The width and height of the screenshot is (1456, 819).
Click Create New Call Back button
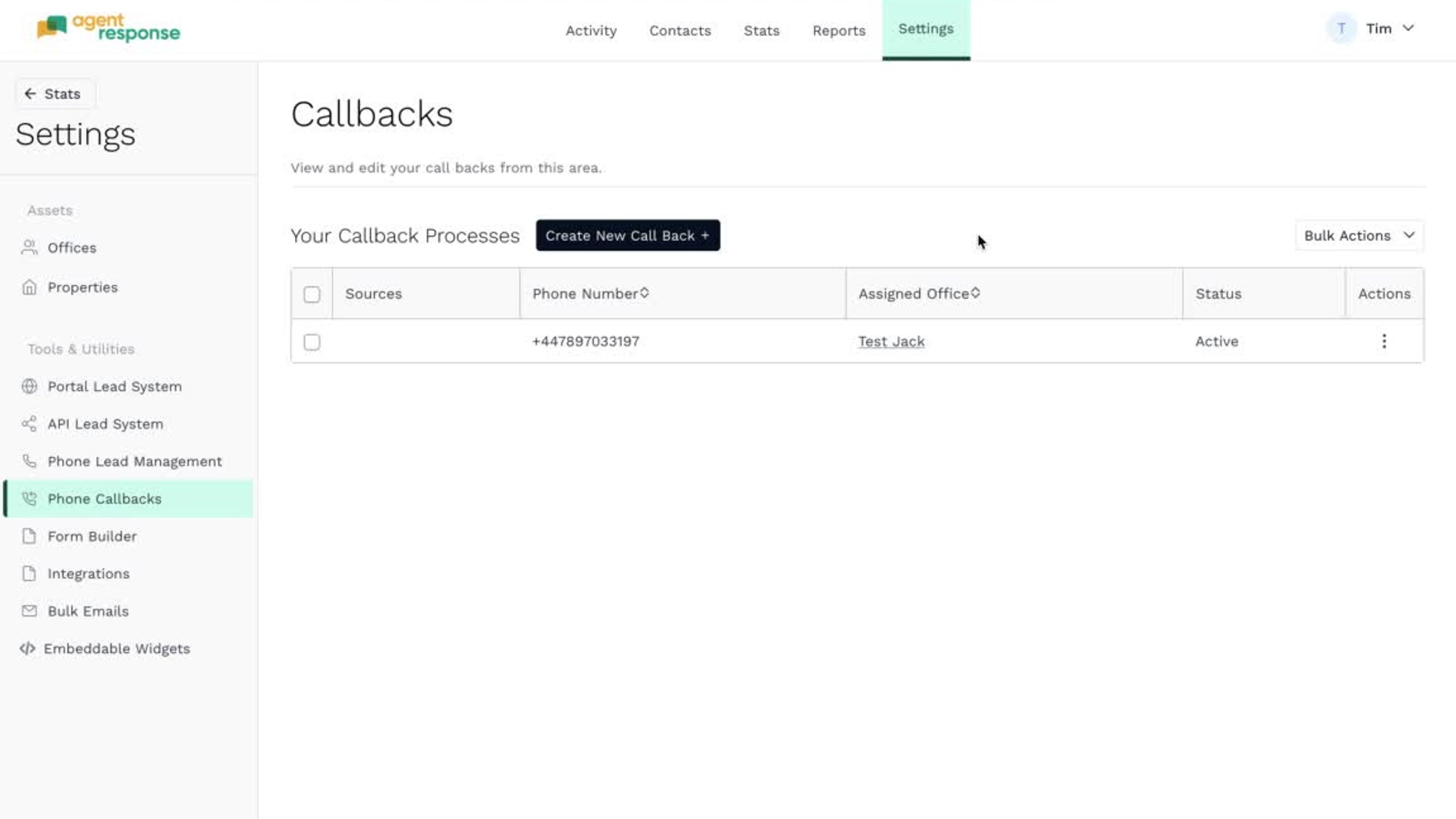click(627, 236)
